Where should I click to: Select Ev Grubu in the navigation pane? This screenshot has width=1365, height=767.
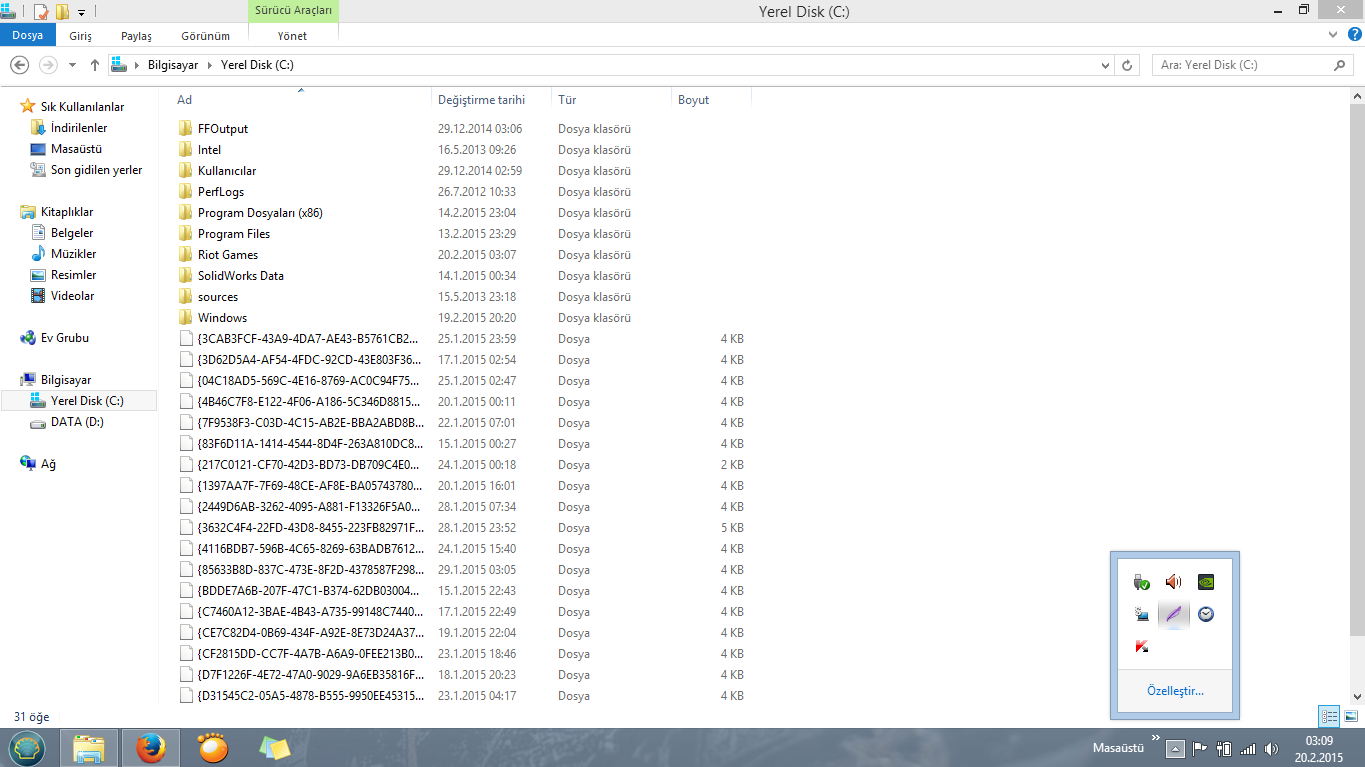(x=64, y=338)
